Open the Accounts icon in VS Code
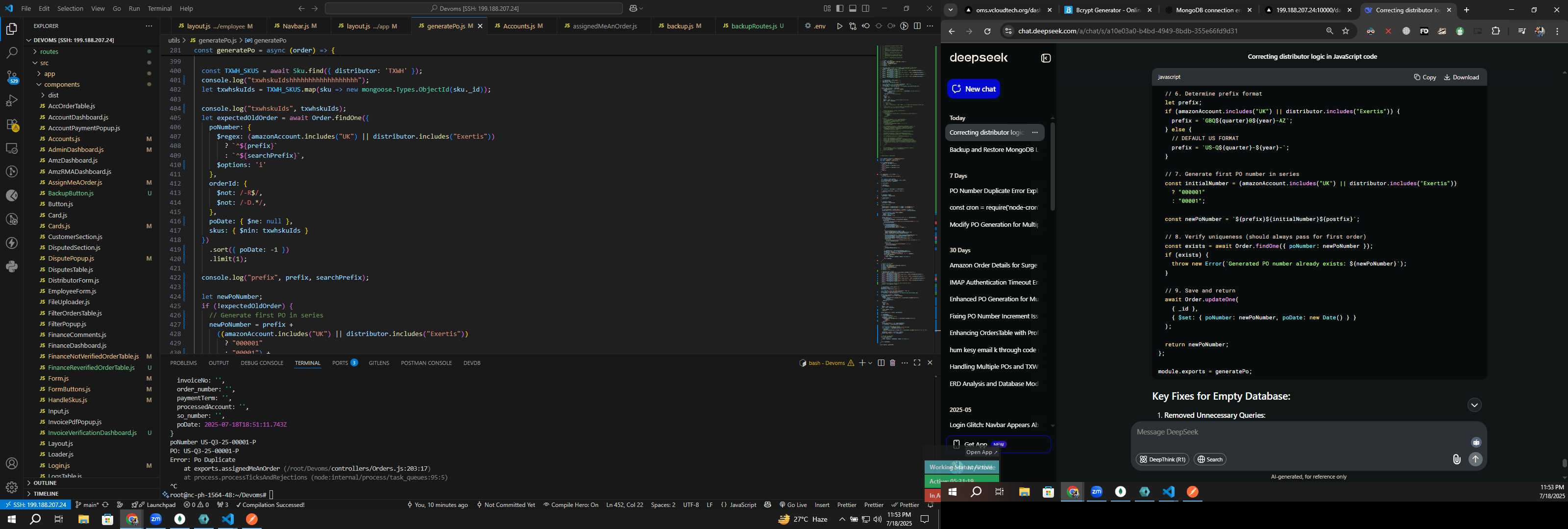 [x=12, y=464]
